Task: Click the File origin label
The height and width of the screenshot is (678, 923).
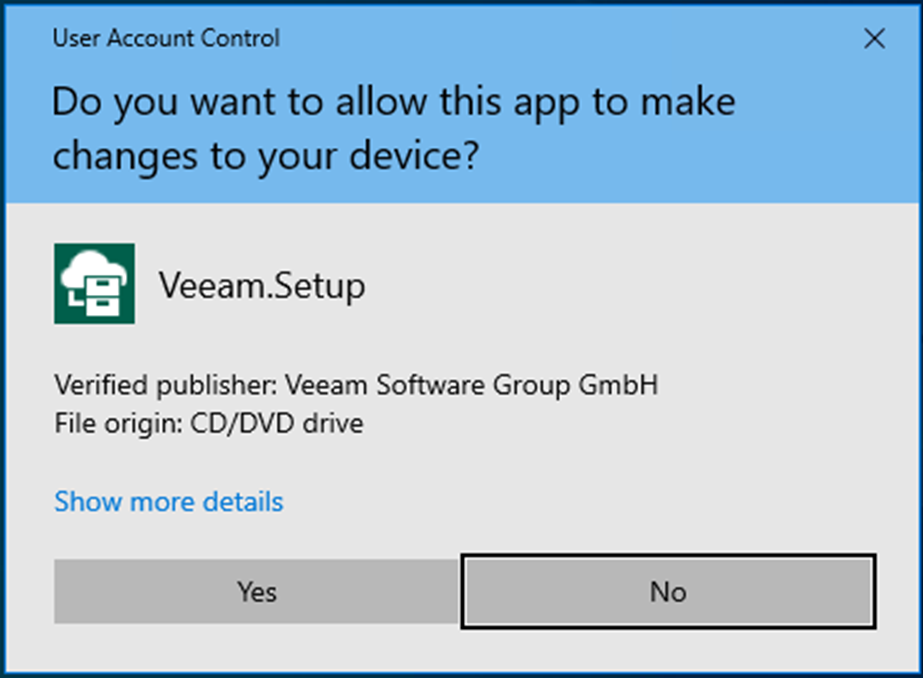Action: pos(118,424)
